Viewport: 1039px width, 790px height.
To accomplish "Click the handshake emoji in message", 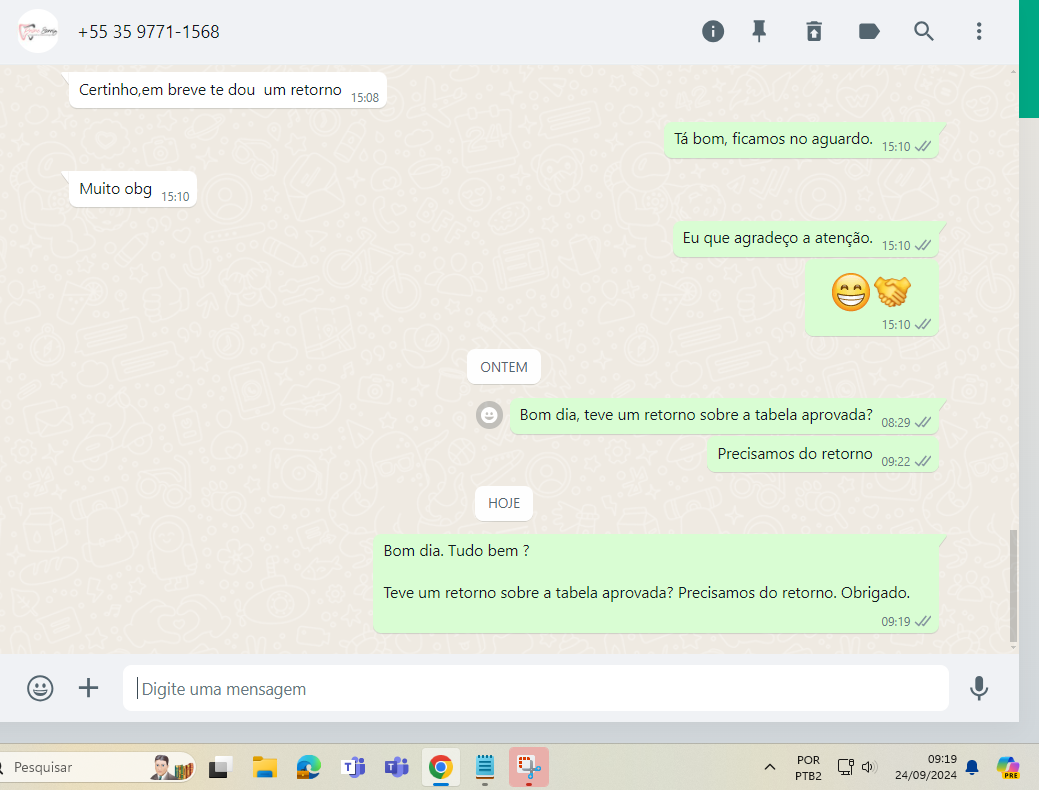I will pyautogui.click(x=893, y=292).
